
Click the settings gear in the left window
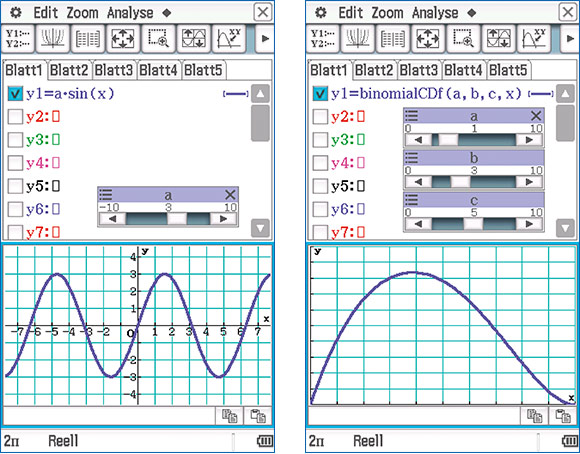coord(16,13)
